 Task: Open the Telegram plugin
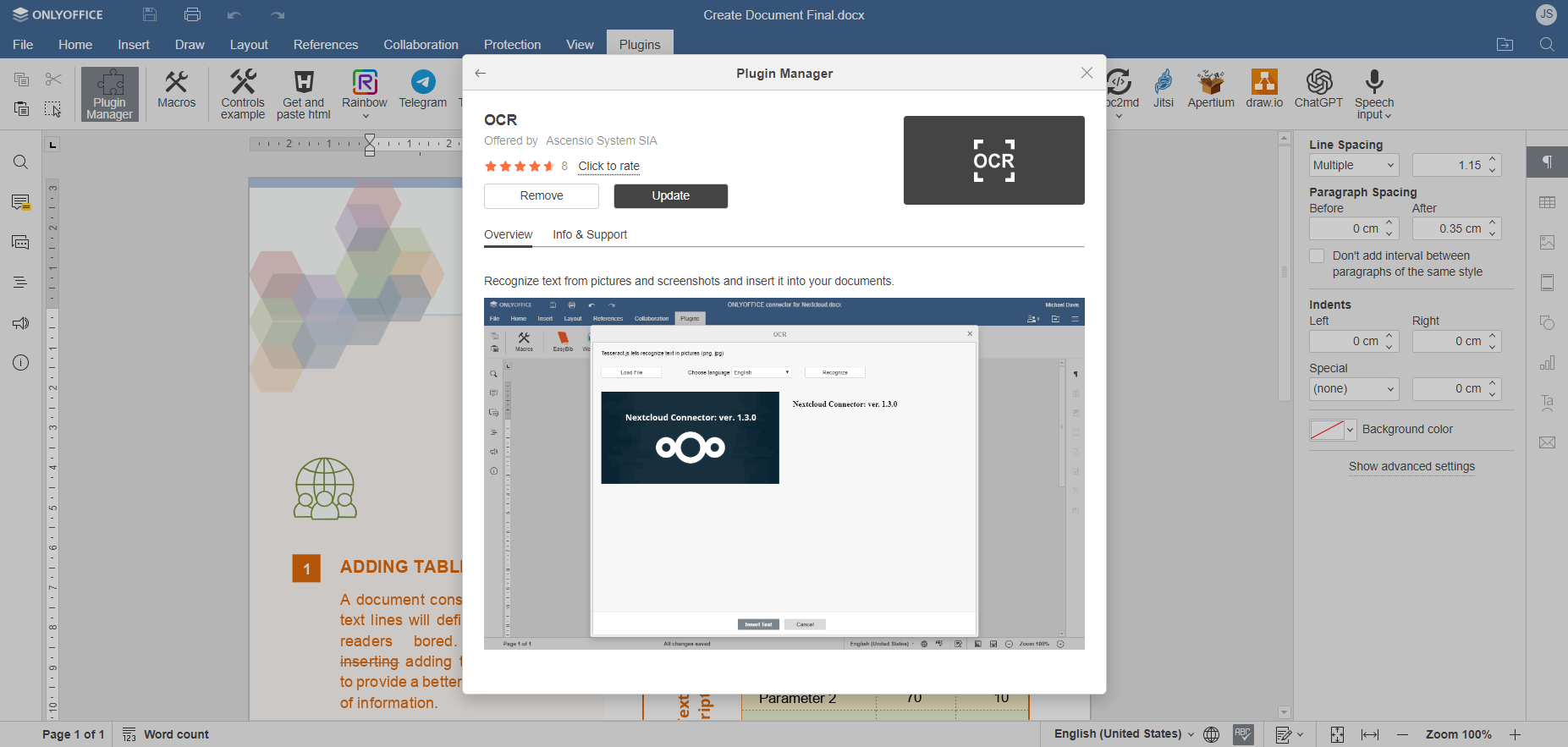(x=422, y=90)
